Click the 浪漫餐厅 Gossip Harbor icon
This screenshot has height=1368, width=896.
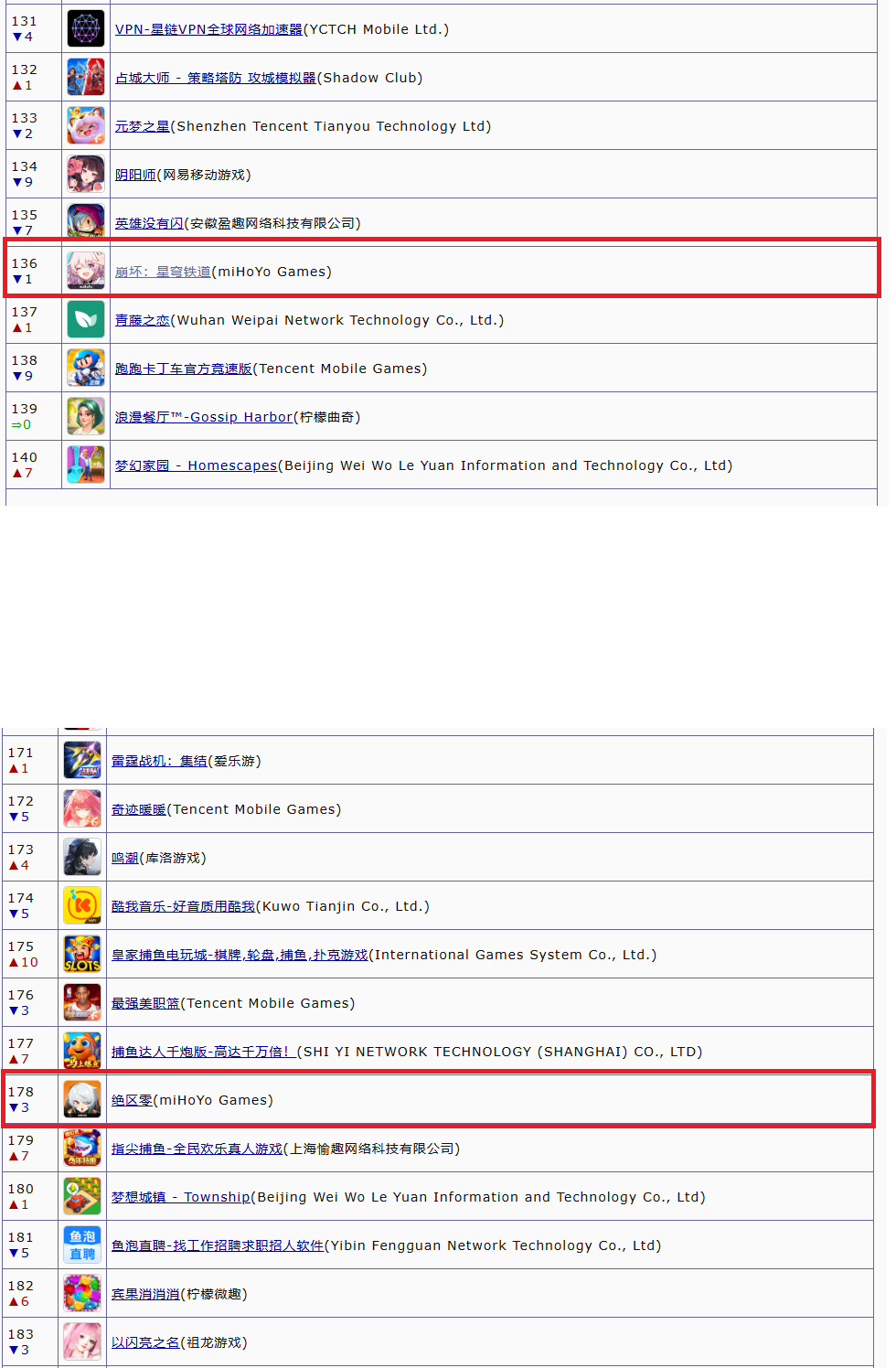[x=86, y=417]
